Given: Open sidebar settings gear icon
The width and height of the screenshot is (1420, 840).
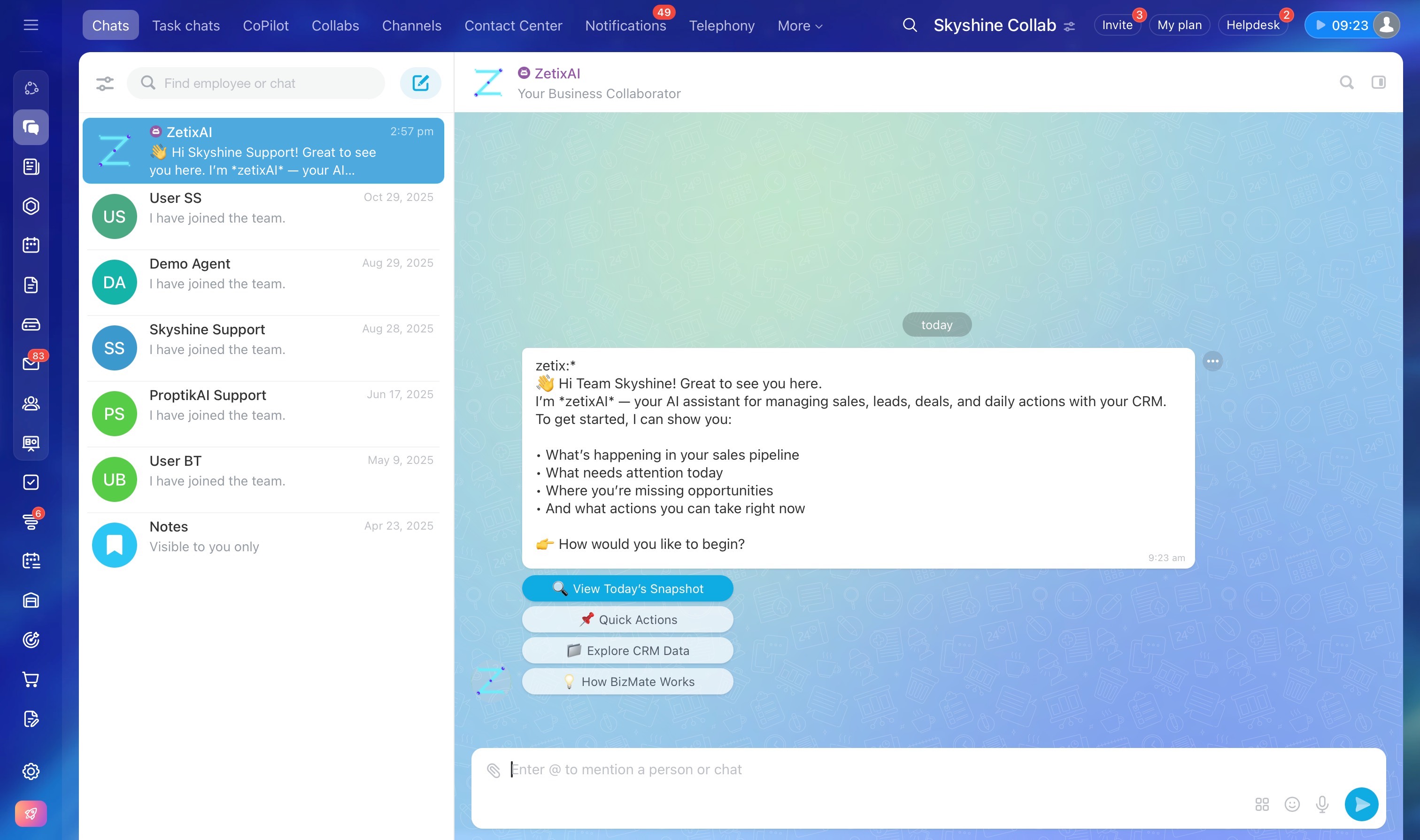Looking at the screenshot, I should (x=31, y=771).
